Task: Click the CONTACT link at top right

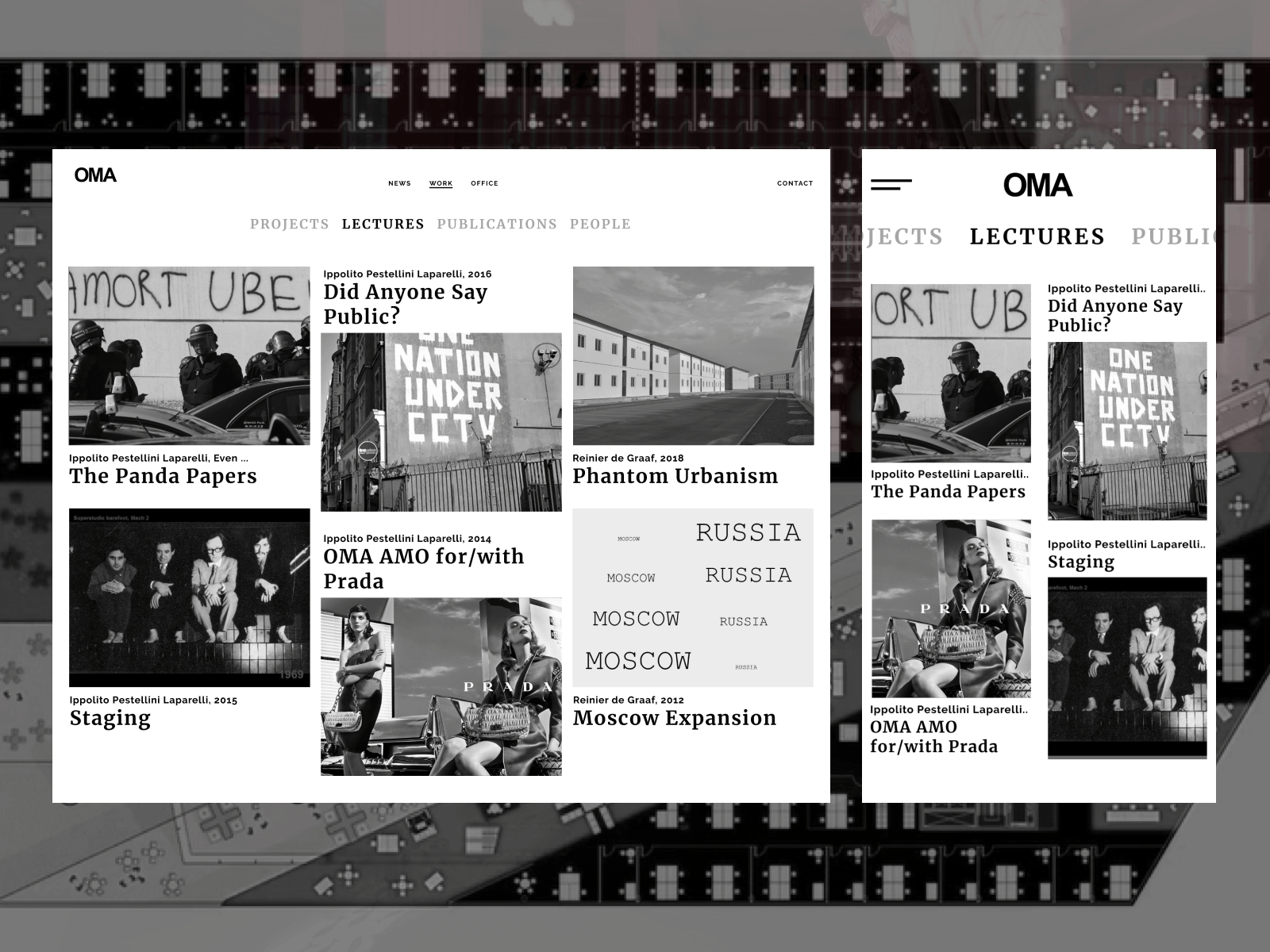Action: (795, 183)
